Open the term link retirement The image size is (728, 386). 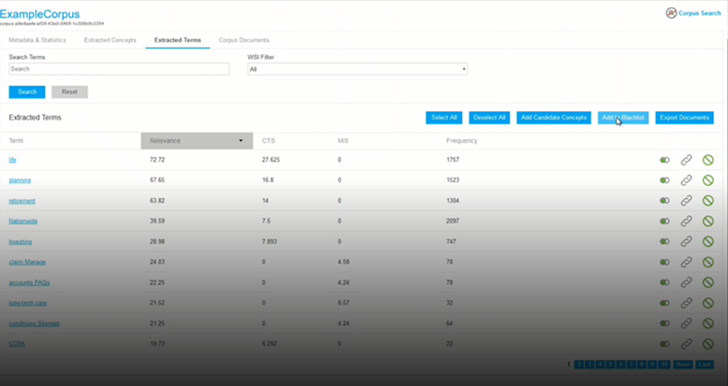(x=22, y=201)
